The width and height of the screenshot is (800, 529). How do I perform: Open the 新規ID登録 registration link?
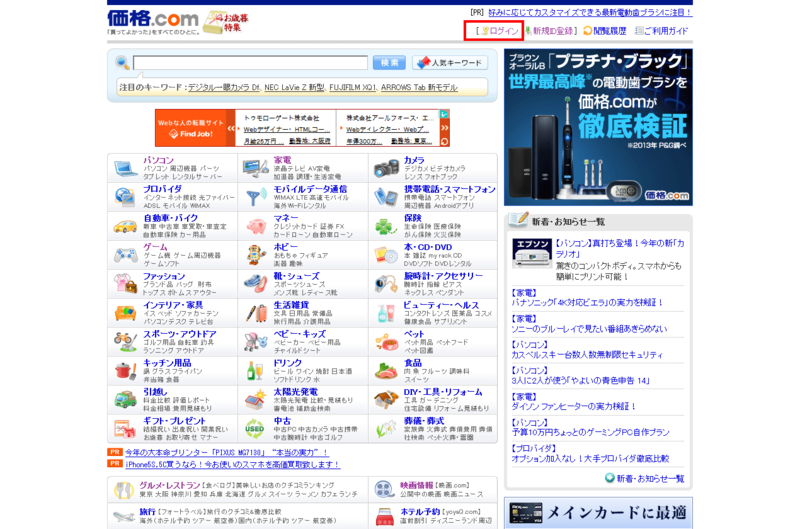coord(548,31)
